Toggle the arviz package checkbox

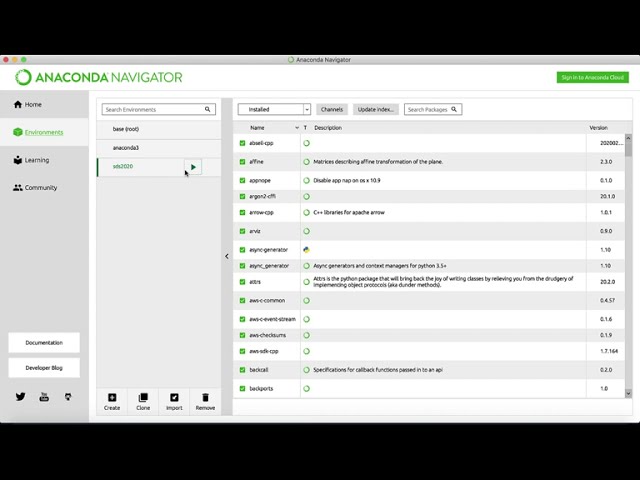(242, 231)
